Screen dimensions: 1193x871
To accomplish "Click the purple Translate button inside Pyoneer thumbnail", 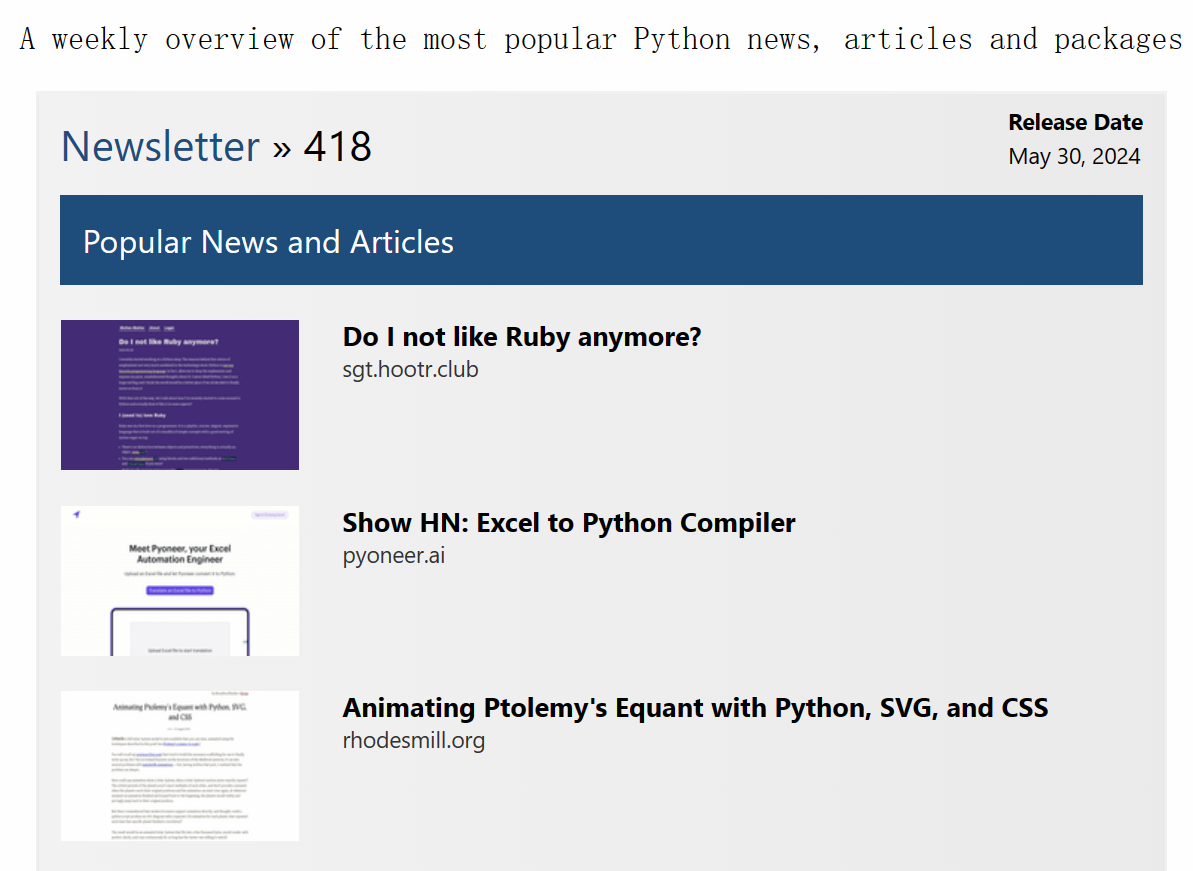I will (180, 591).
